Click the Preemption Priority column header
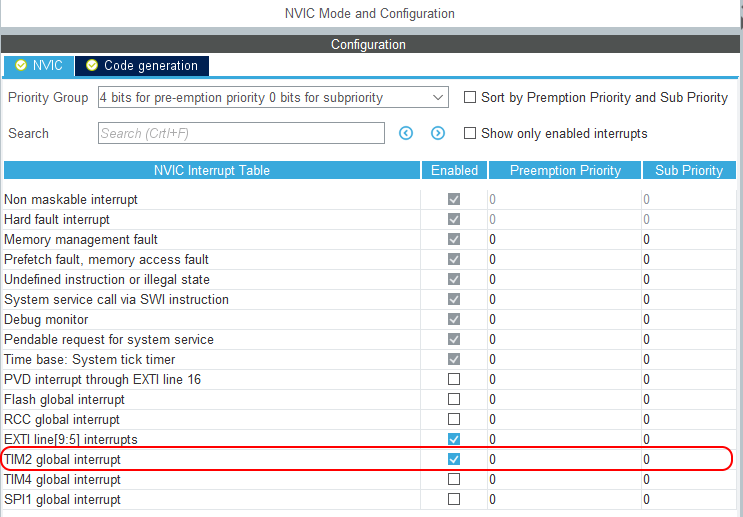 click(x=565, y=170)
